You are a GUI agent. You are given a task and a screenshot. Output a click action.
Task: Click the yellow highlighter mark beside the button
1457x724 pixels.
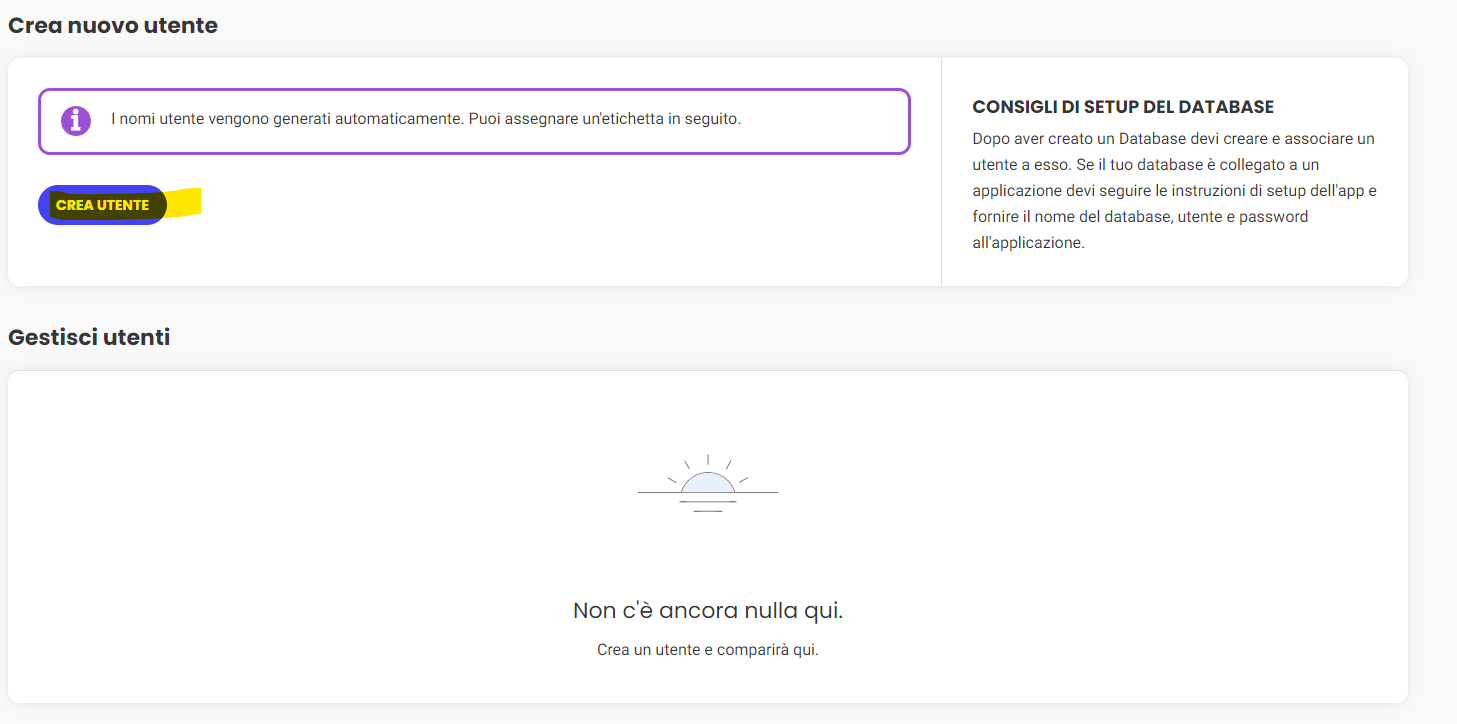(x=184, y=202)
